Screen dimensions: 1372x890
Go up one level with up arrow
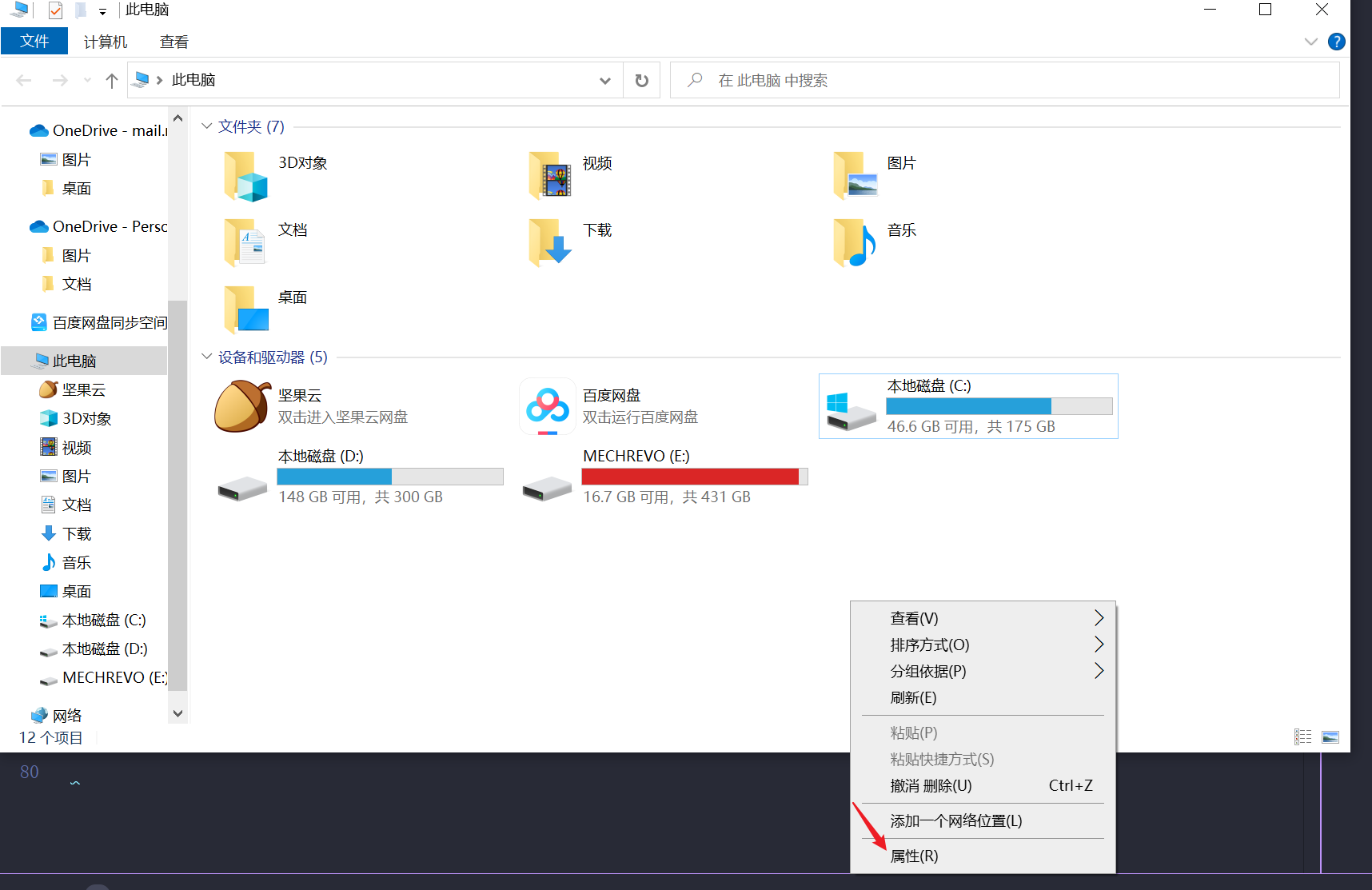point(112,81)
